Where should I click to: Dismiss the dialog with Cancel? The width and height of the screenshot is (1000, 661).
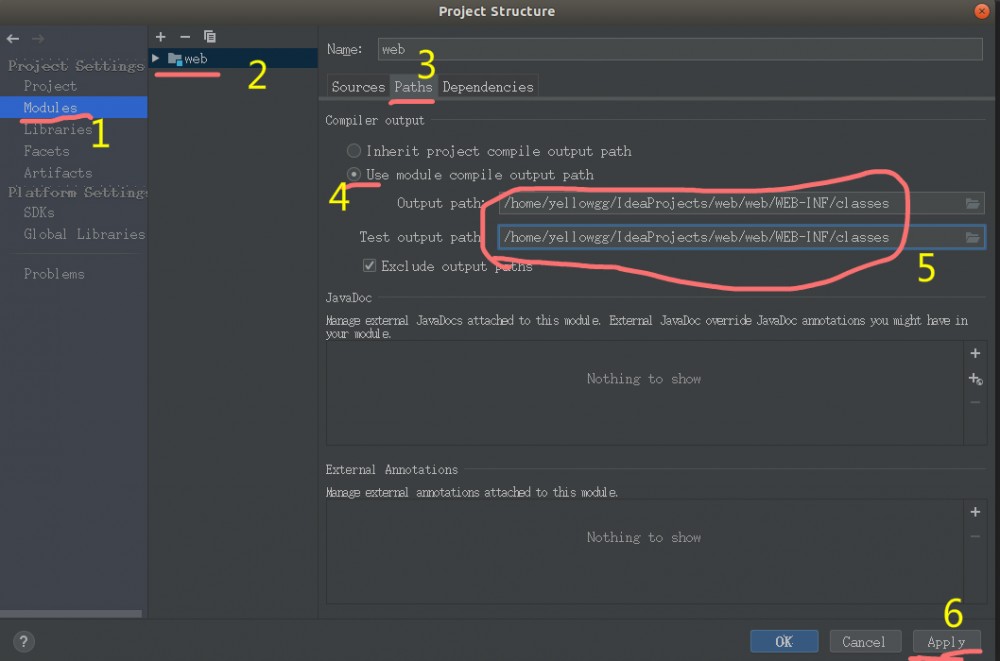pos(865,641)
